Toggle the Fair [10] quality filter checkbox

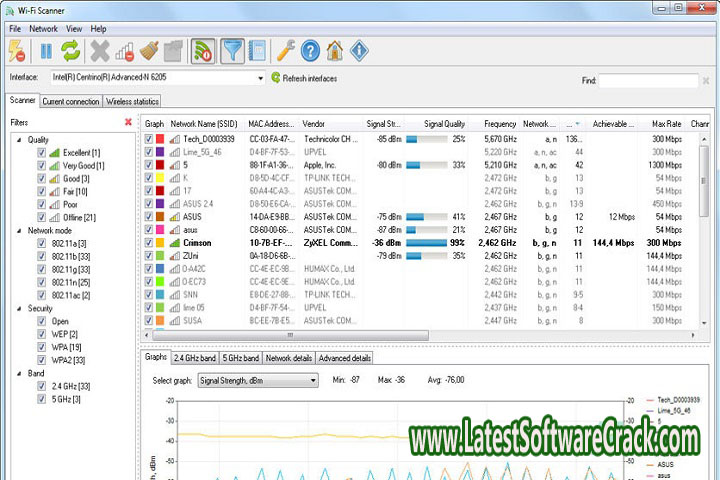point(41,191)
